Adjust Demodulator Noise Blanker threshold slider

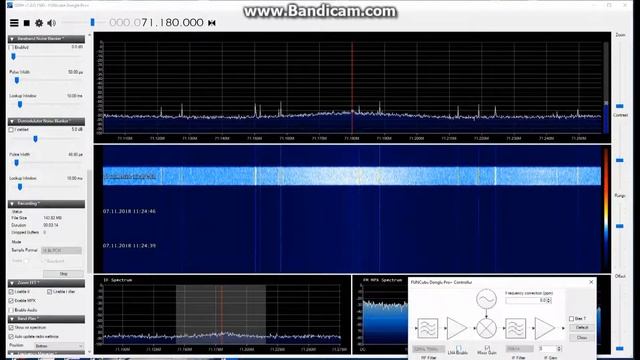(36, 139)
